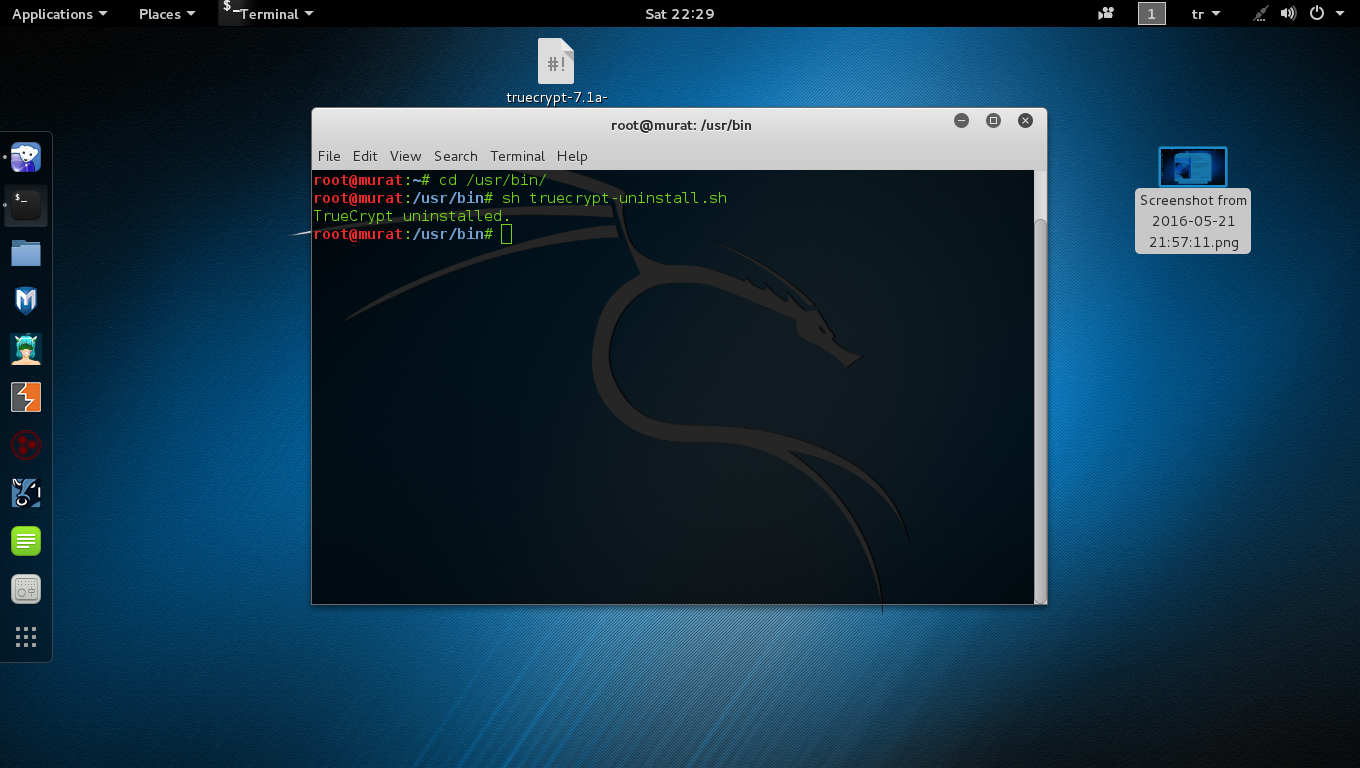Click the screen recorder camera icon
The image size is (1360, 768).
(x=1106, y=14)
